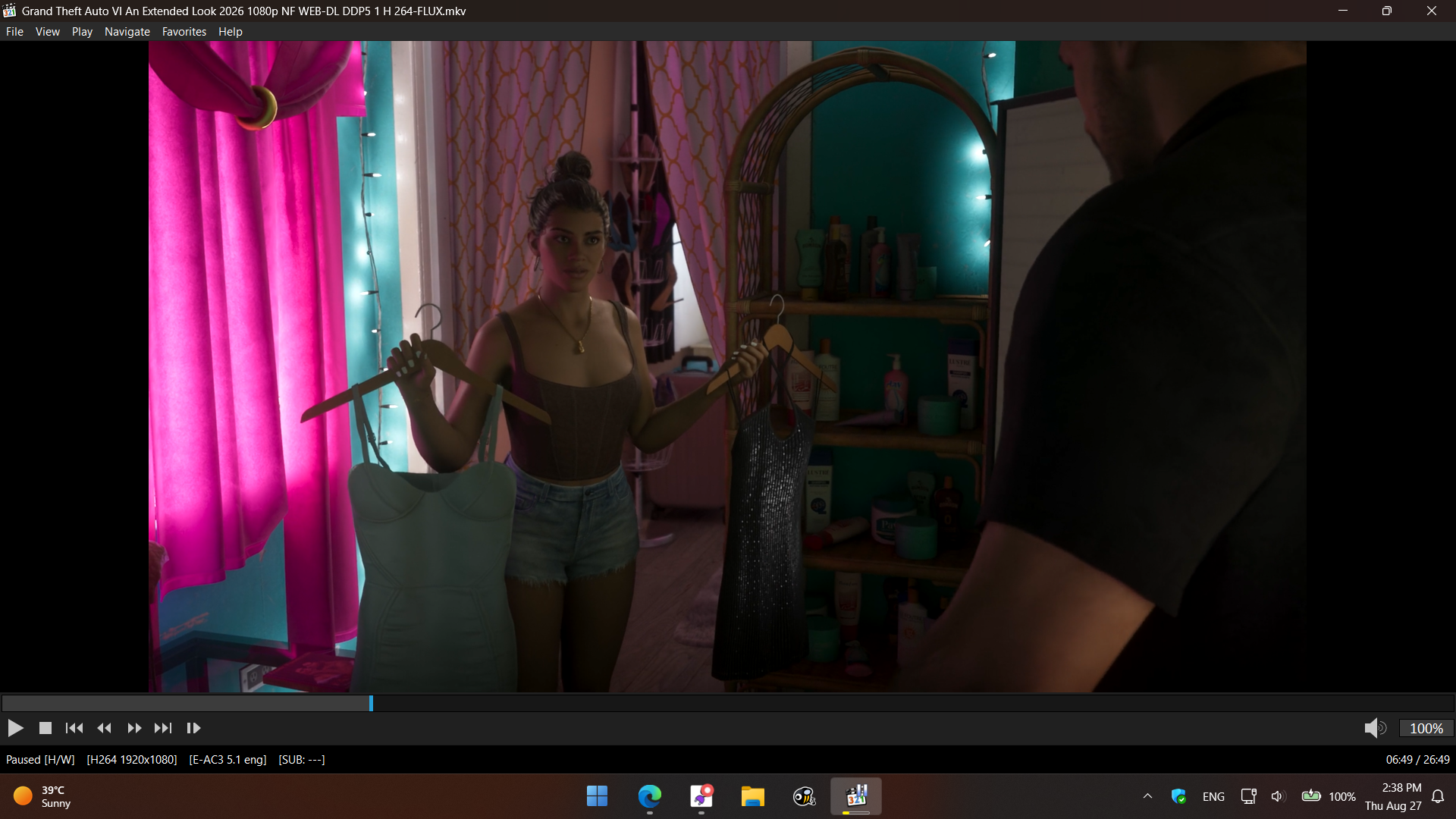
Task: Open the clock showing 2:38 PM
Action: pyautogui.click(x=1394, y=796)
